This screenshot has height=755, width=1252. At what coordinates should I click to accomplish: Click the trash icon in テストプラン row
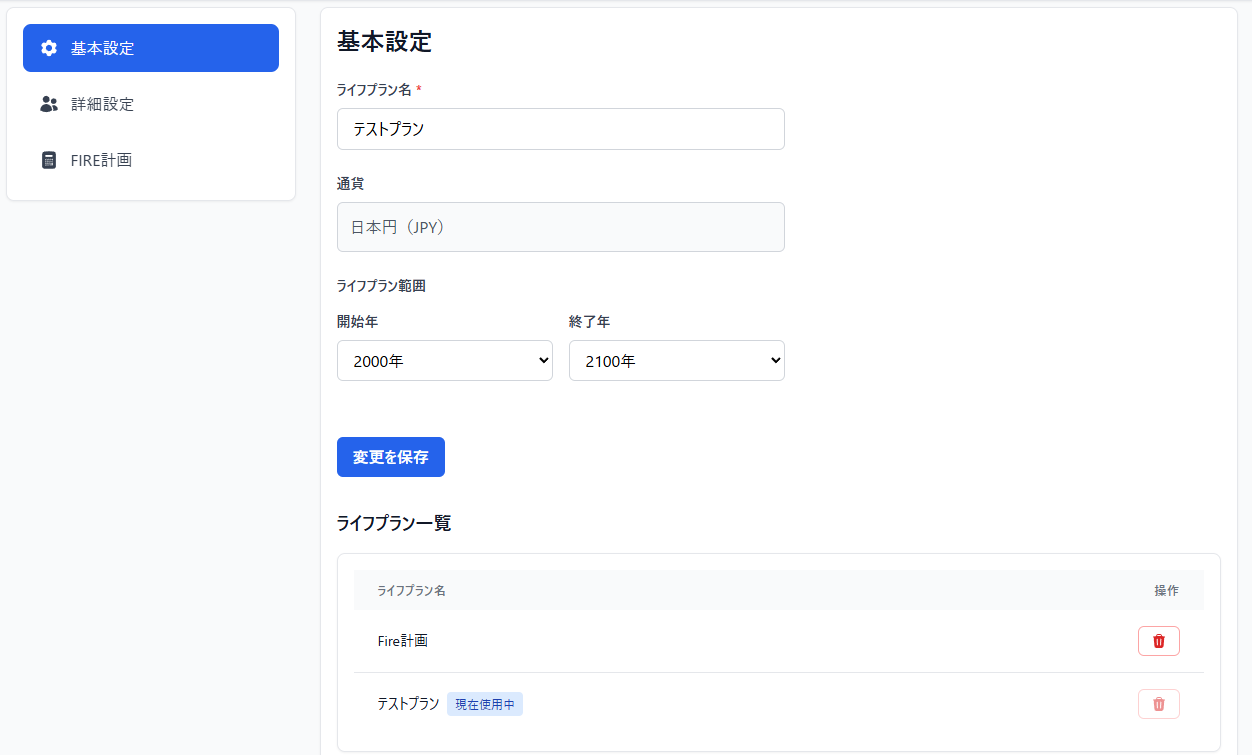[1159, 704]
